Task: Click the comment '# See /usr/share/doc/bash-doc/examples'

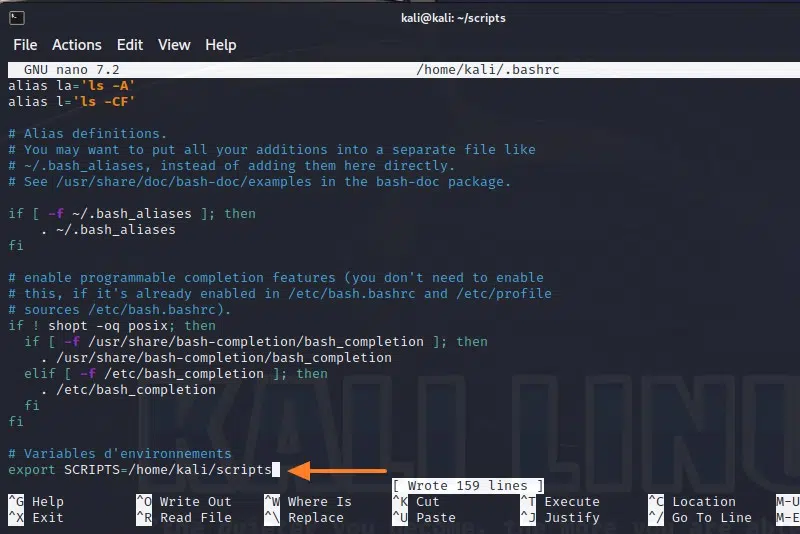Action: click(x=259, y=182)
